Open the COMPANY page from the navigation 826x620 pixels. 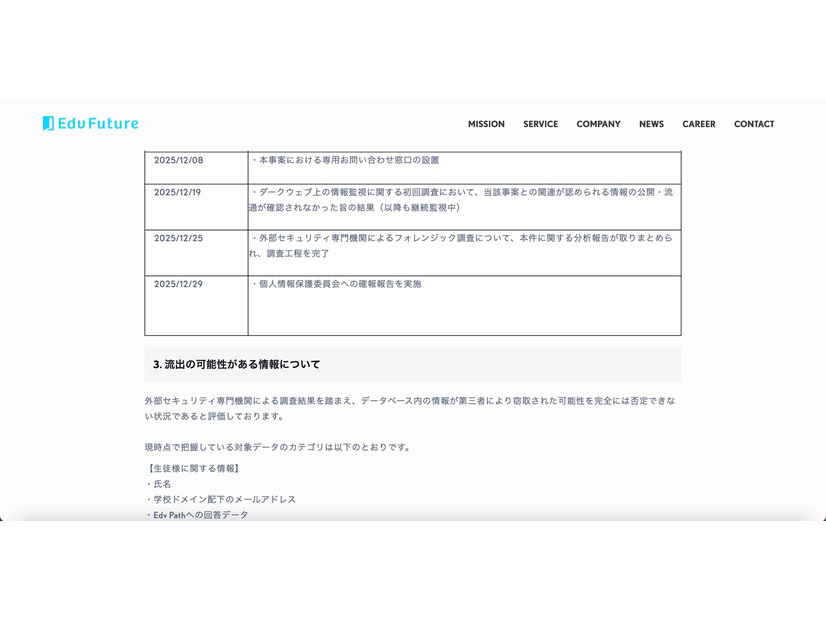point(598,124)
